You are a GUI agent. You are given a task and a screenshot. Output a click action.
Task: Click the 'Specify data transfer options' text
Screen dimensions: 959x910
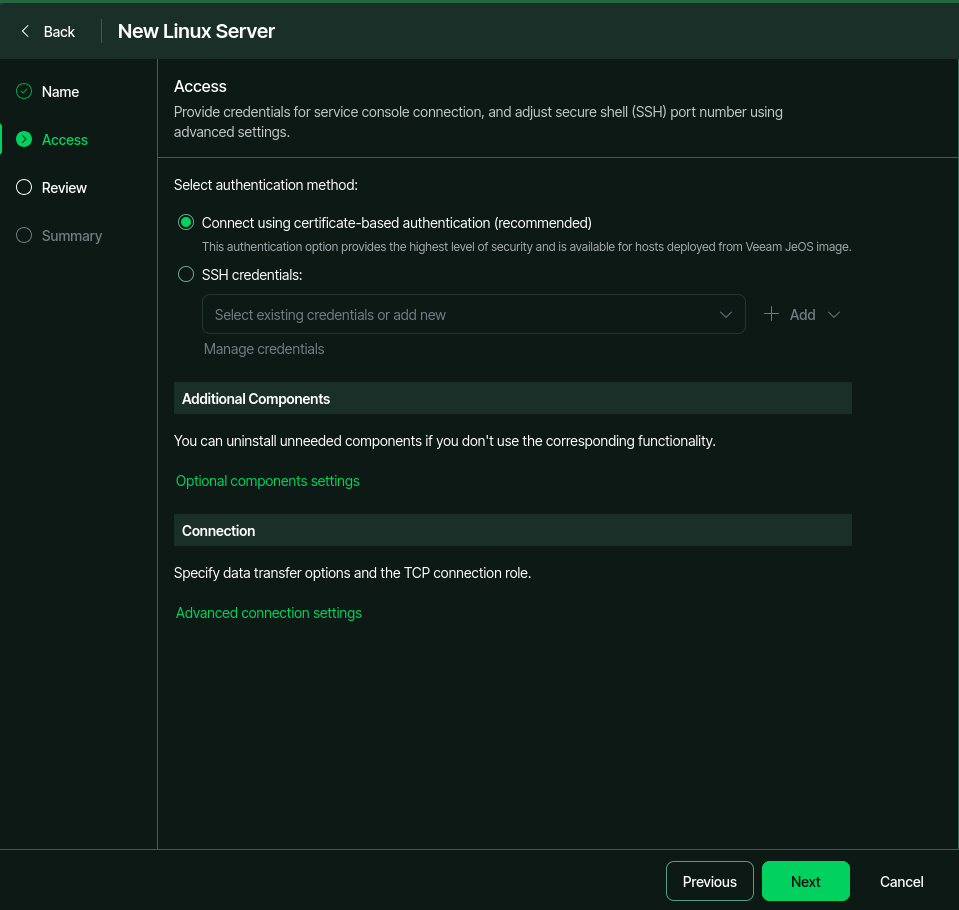point(352,573)
